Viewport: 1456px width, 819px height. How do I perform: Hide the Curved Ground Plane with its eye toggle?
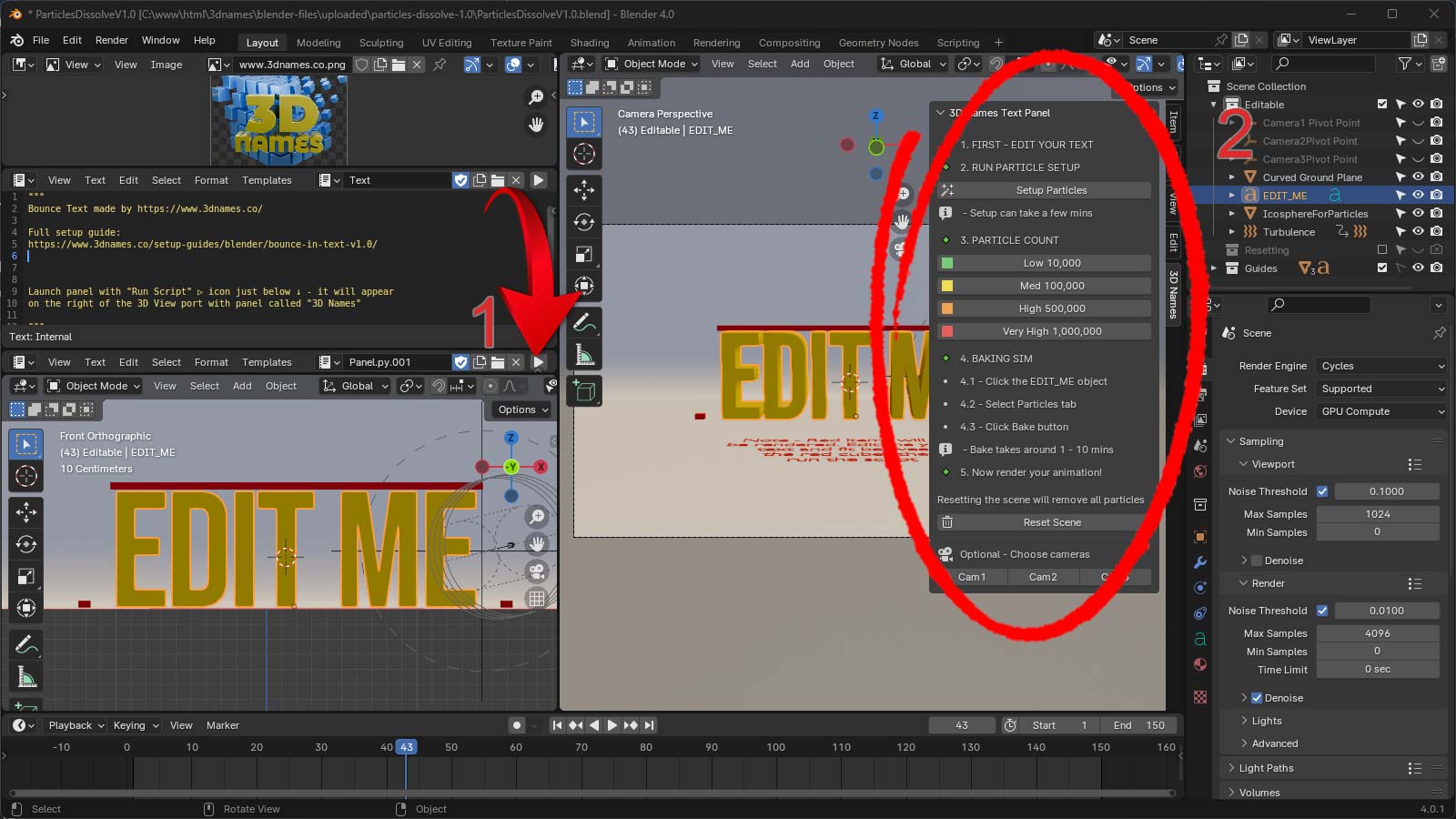pyautogui.click(x=1417, y=177)
